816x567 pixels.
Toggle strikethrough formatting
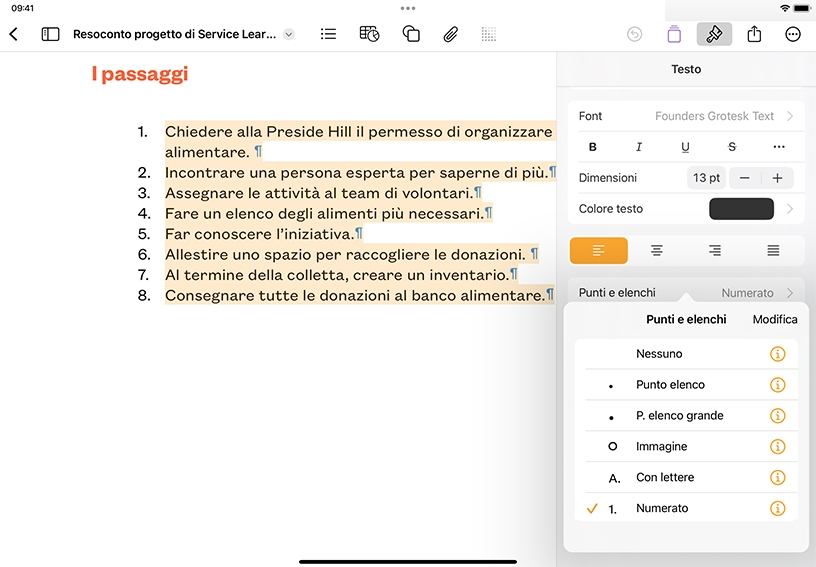point(732,147)
